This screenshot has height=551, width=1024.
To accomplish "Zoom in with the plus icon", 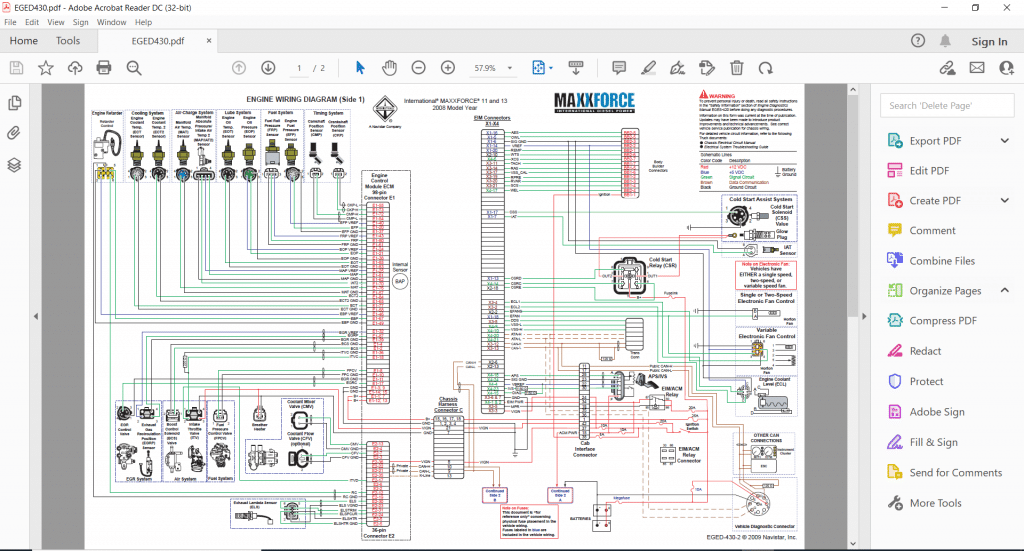I will (448, 68).
